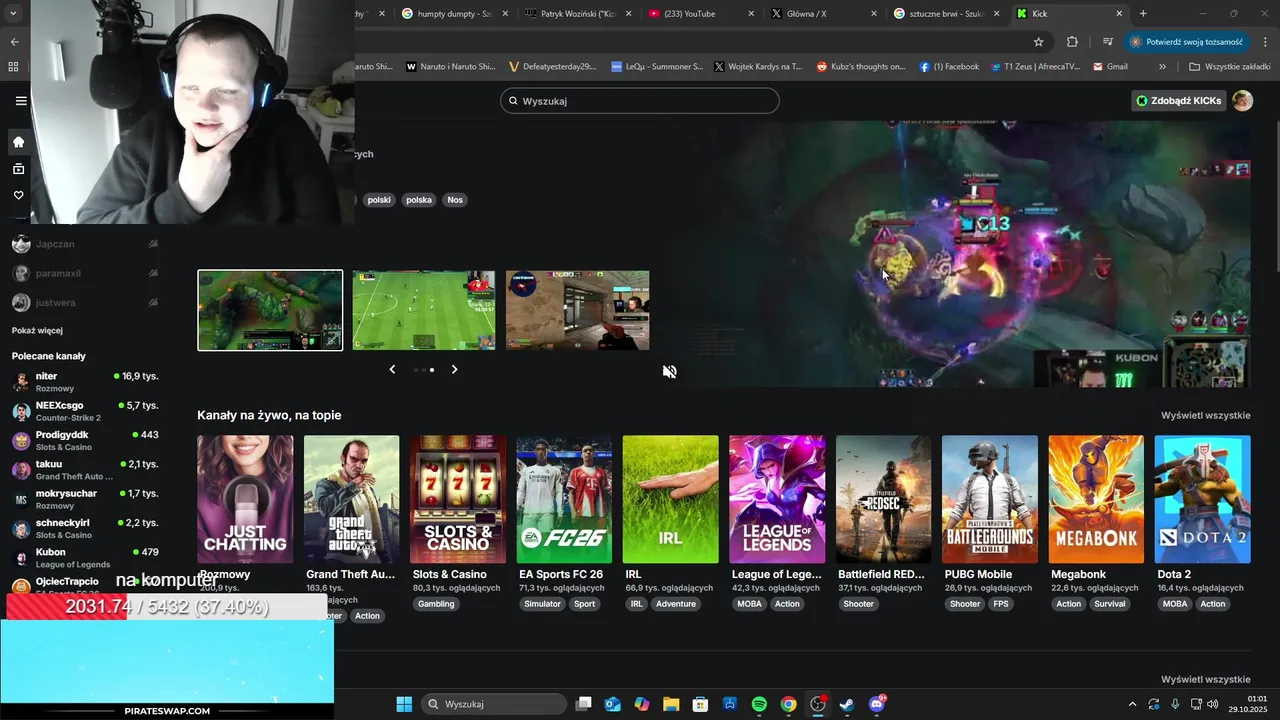Open the Kick user avatar
This screenshot has width=1280, height=720.
coord(1242,100)
